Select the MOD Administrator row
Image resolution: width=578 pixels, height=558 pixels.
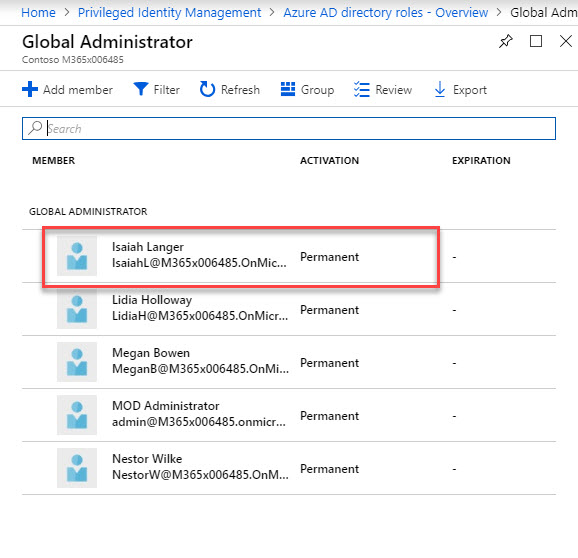coord(289,415)
